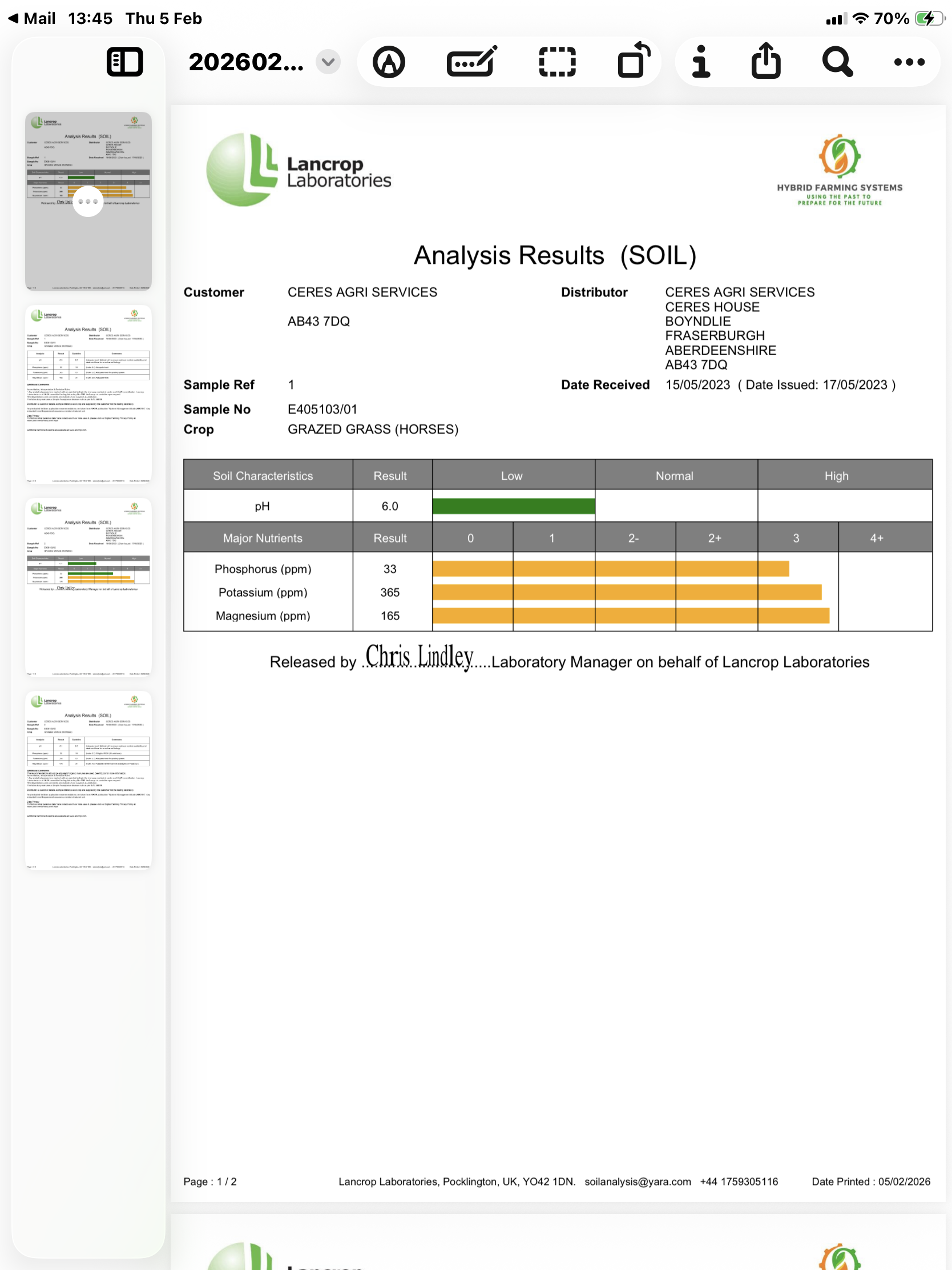Tap the soilanalysis@yara.com email link
952x1270 pixels.
tap(637, 1181)
